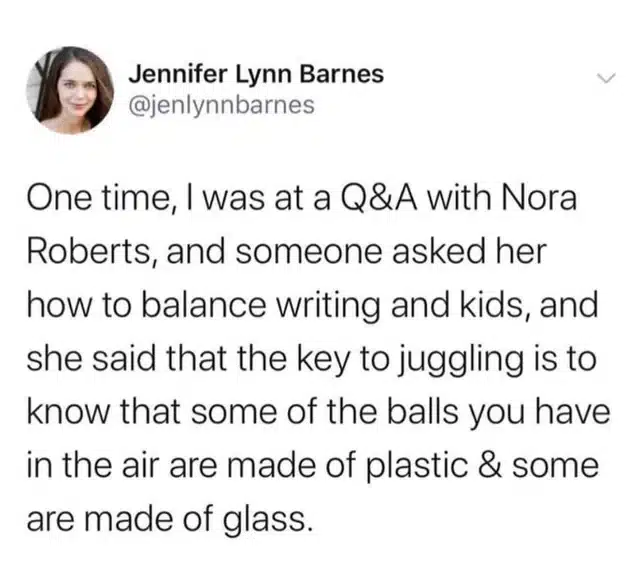Click the tweet line starting "One time"
Screen dimensions: 640x583
click(302, 199)
